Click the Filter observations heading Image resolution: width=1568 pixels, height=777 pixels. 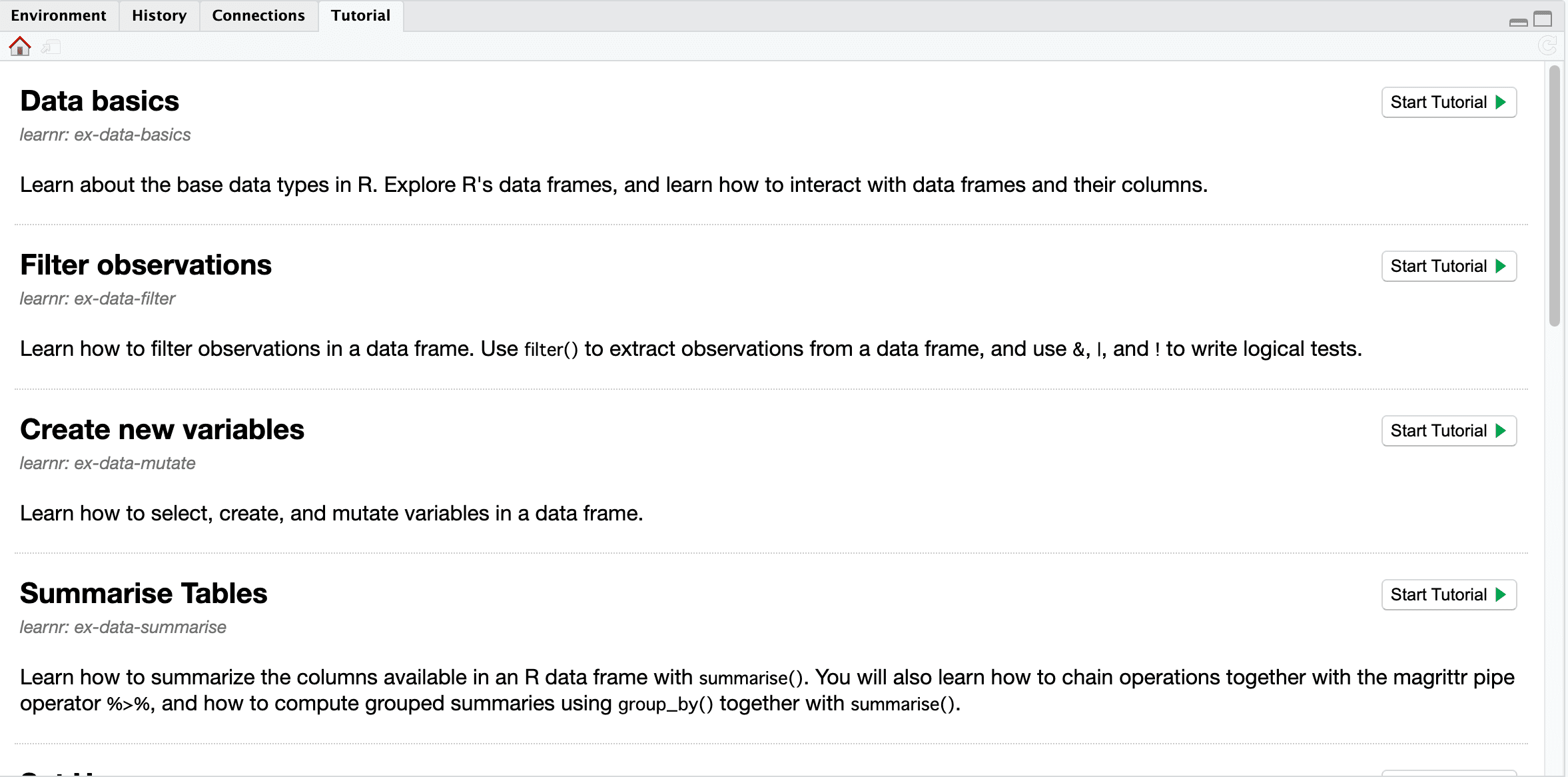tap(146, 265)
